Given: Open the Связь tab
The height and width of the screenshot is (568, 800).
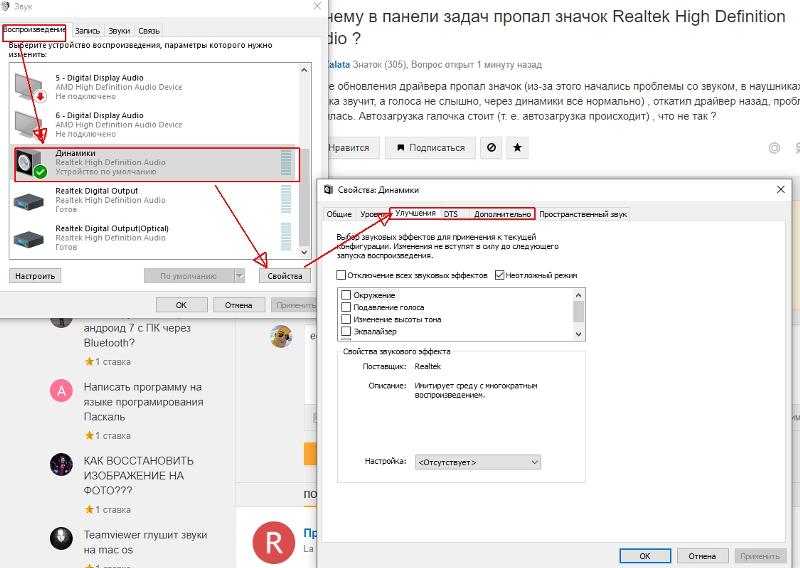Looking at the screenshot, I should coord(149,31).
